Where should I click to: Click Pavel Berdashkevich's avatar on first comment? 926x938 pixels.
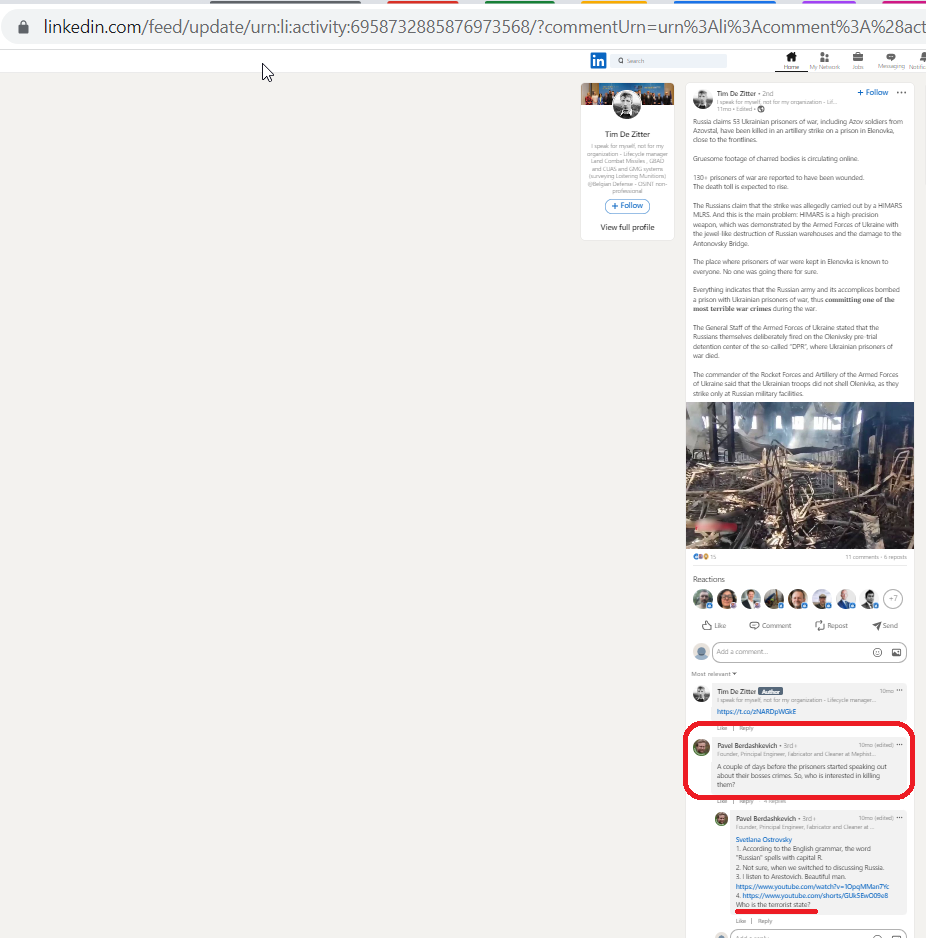pos(701,747)
